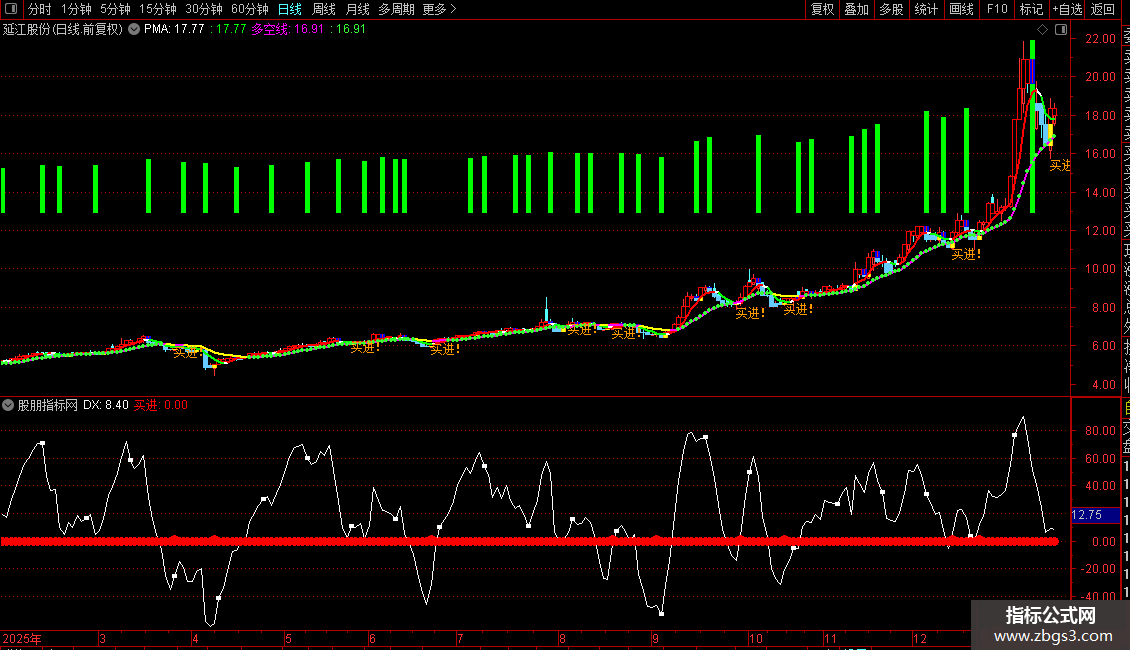Click the panel layout icon beside the diamond icon
This screenshot has height=650, width=1130.
click(1061, 30)
